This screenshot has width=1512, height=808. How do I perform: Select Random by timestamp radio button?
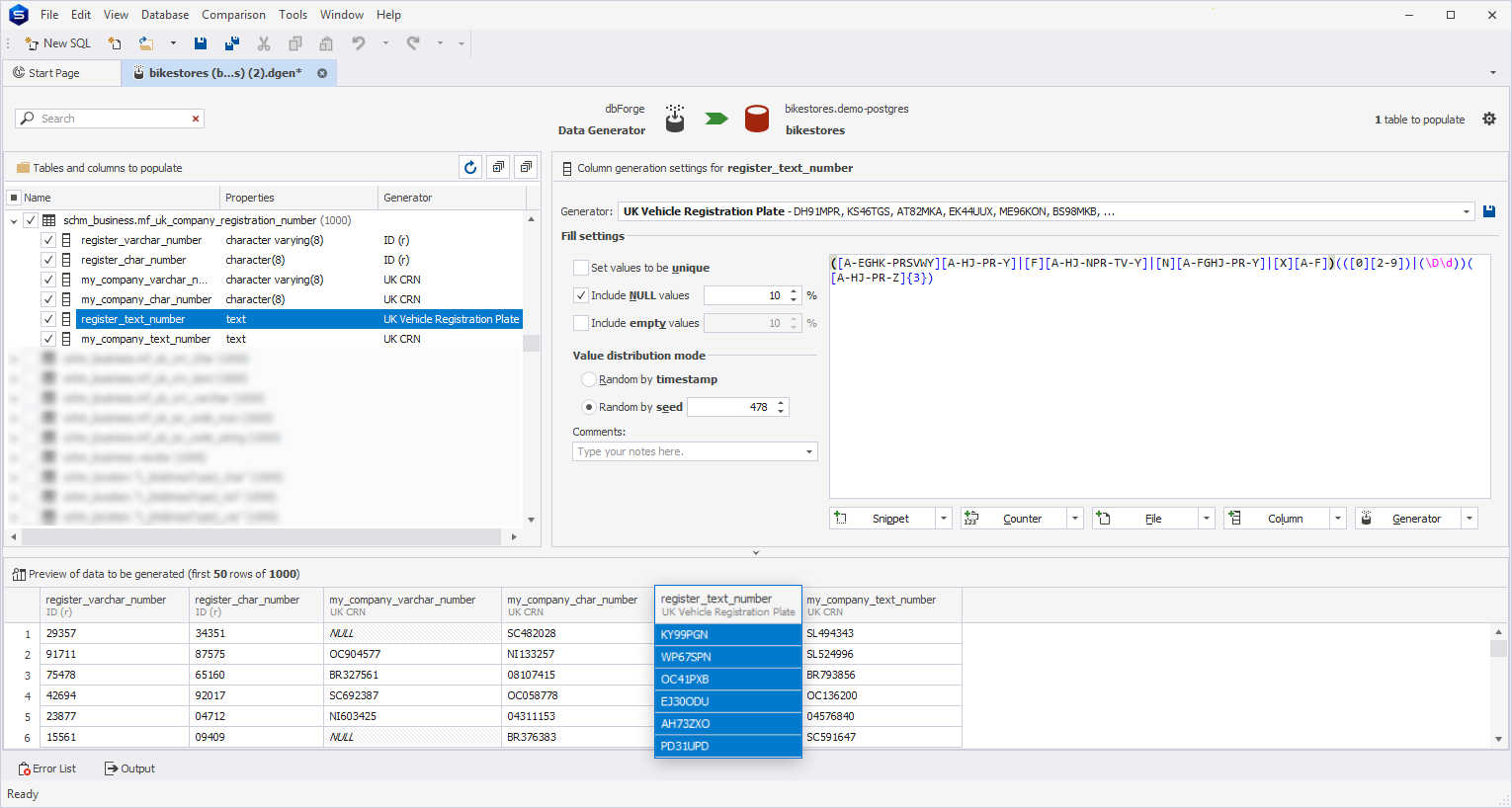coord(589,379)
